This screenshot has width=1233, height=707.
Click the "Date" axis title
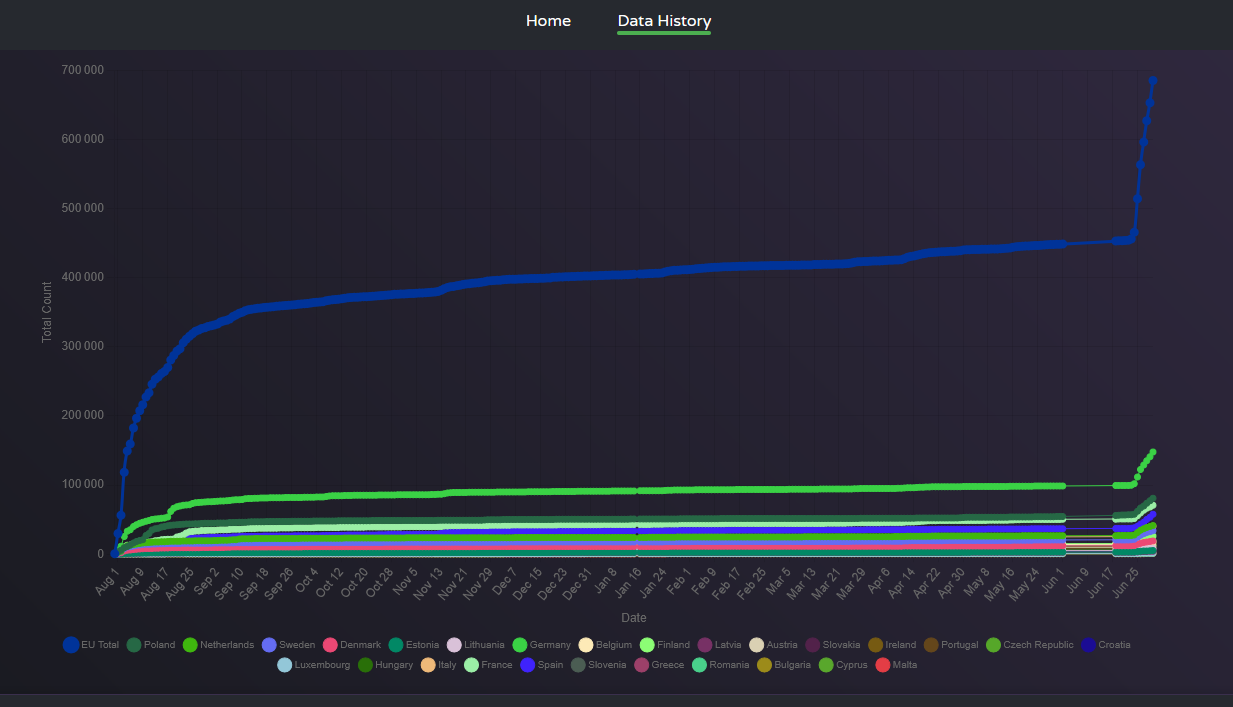coord(633,617)
